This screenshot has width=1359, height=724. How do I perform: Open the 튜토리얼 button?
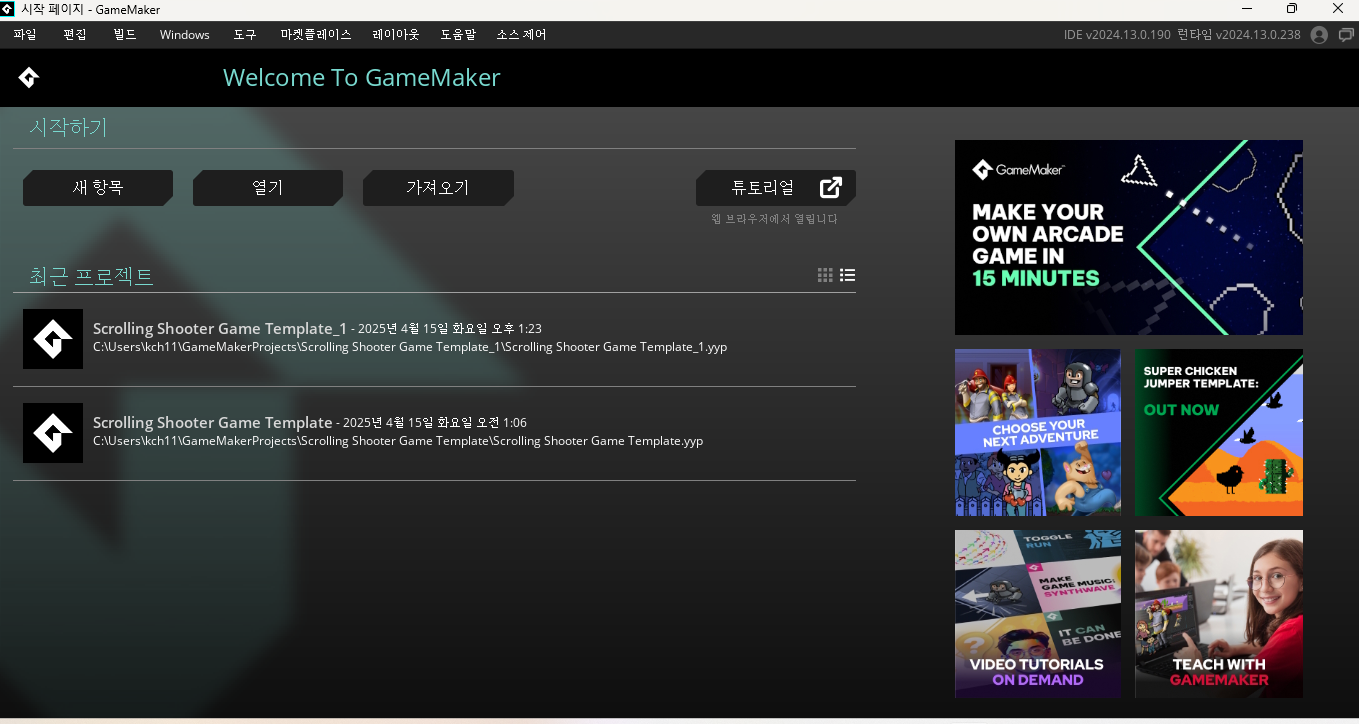776,188
